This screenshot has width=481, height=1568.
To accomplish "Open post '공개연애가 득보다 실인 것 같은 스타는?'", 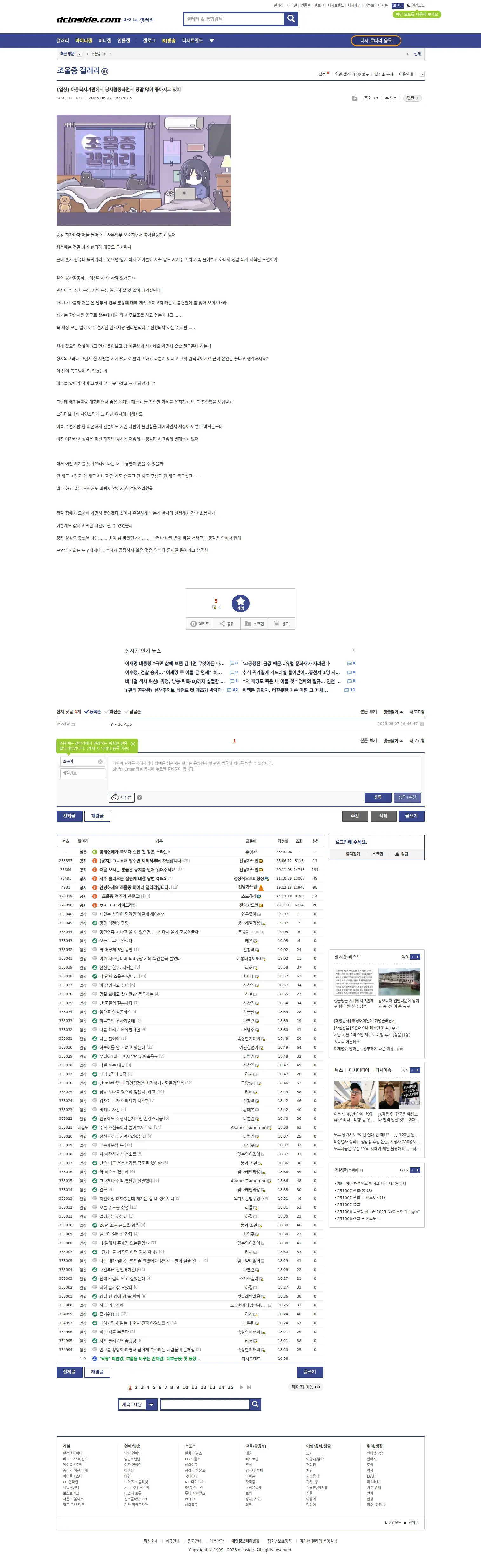I will tap(135, 852).
